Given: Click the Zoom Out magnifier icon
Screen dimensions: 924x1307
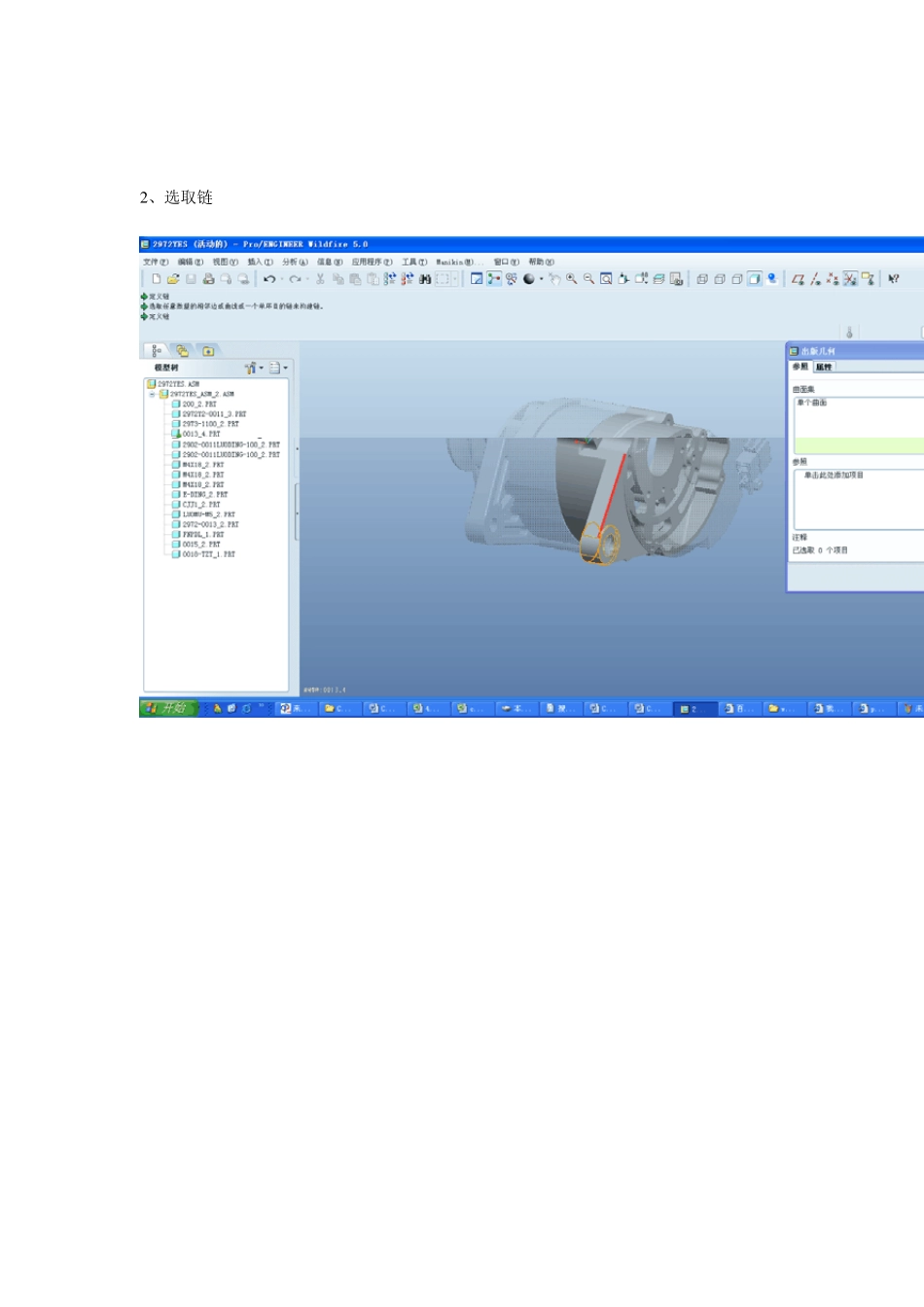Looking at the screenshot, I should coord(588,279).
